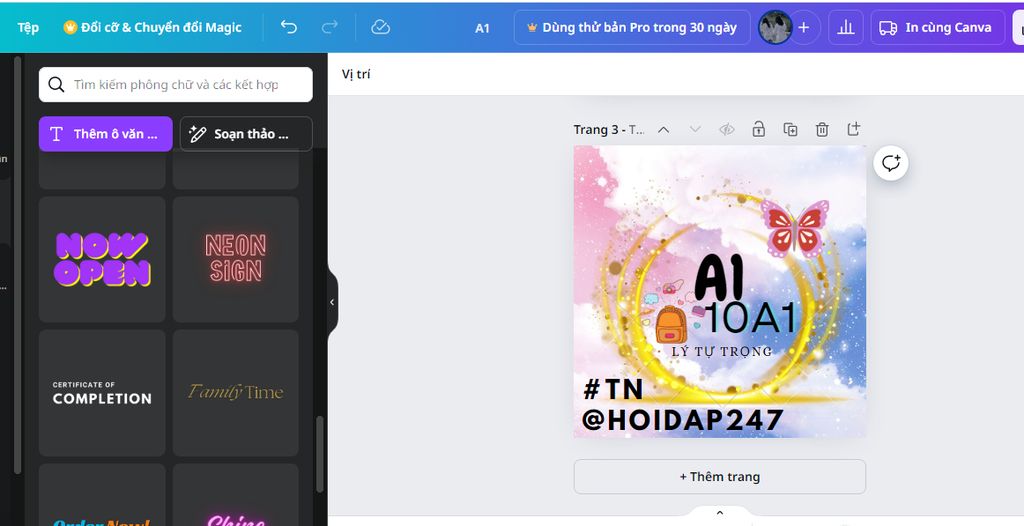1024x526 pixels.
Task: Edit the Trang 3 page title
Action: click(609, 129)
